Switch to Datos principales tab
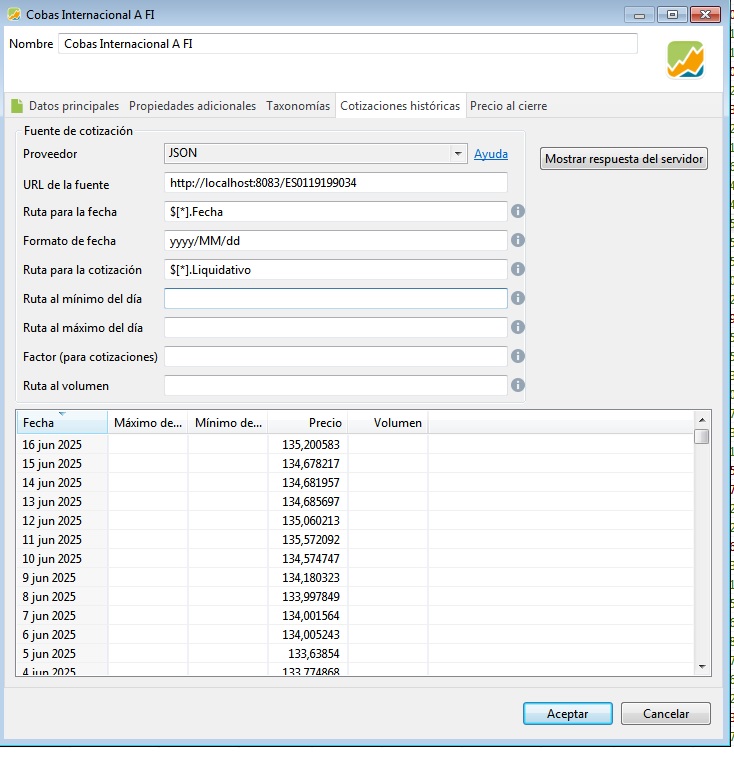Image resolution: width=734 pixels, height=768 pixels. (x=73, y=106)
